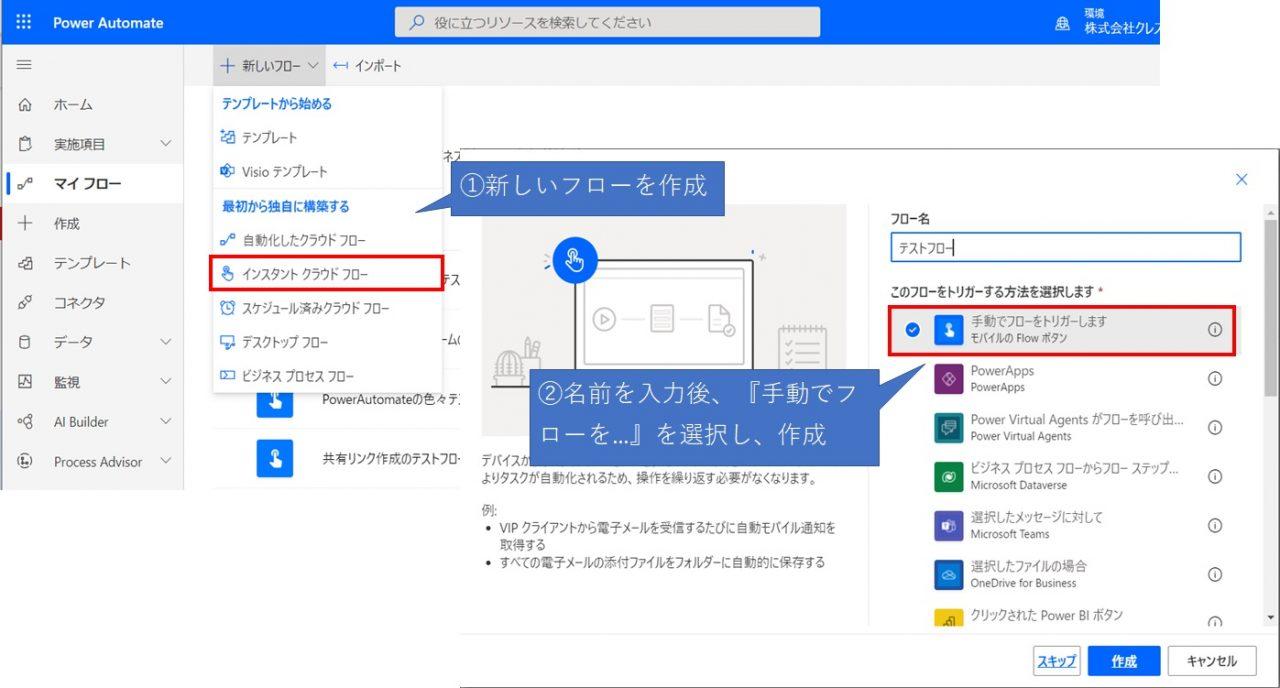Image resolution: width=1280 pixels, height=688 pixels.
Task: Open the app launcher waffle icon
Action: 24,22
